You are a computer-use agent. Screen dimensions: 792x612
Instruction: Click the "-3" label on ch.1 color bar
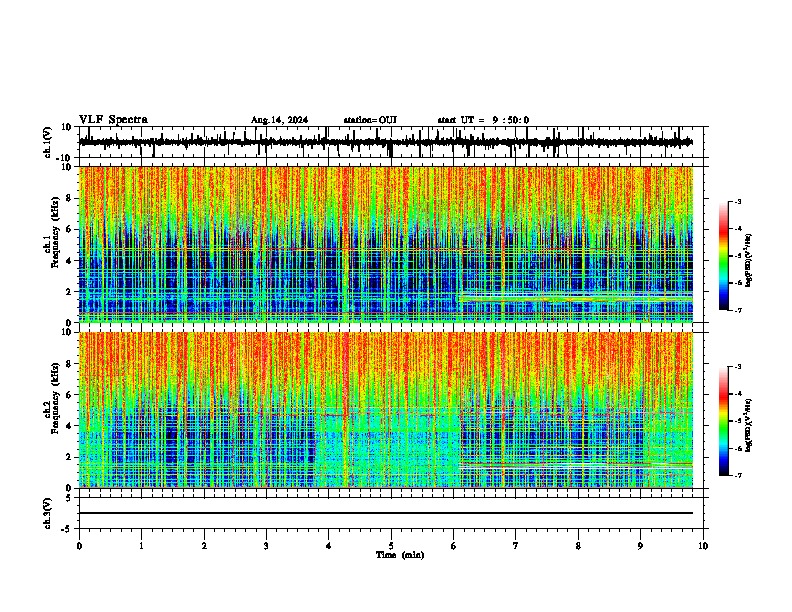point(738,201)
